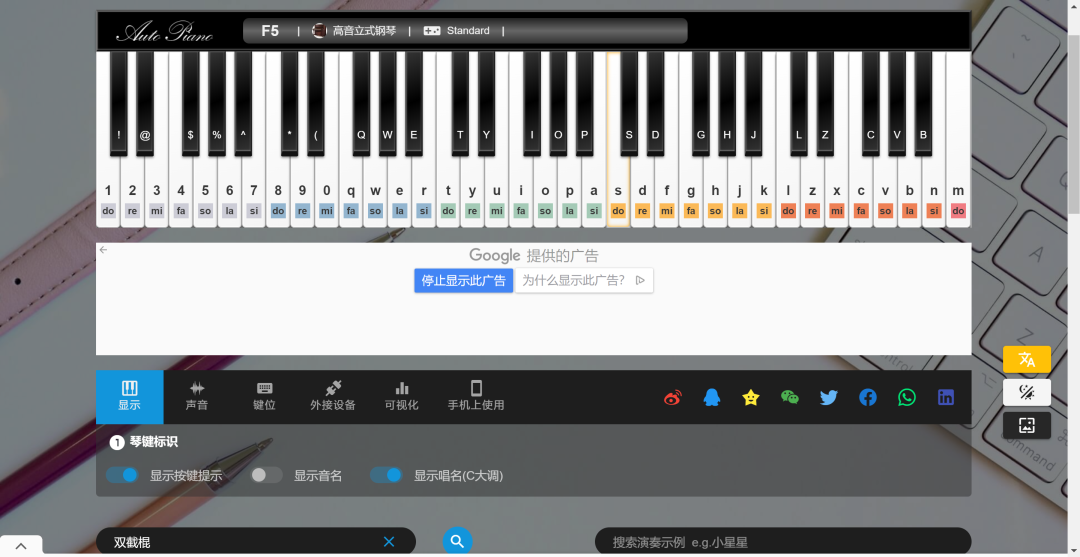Screen dimensions: 1080x557
Task: Click 为什么显示此广告? link
Action: click(x=583, y=280)
